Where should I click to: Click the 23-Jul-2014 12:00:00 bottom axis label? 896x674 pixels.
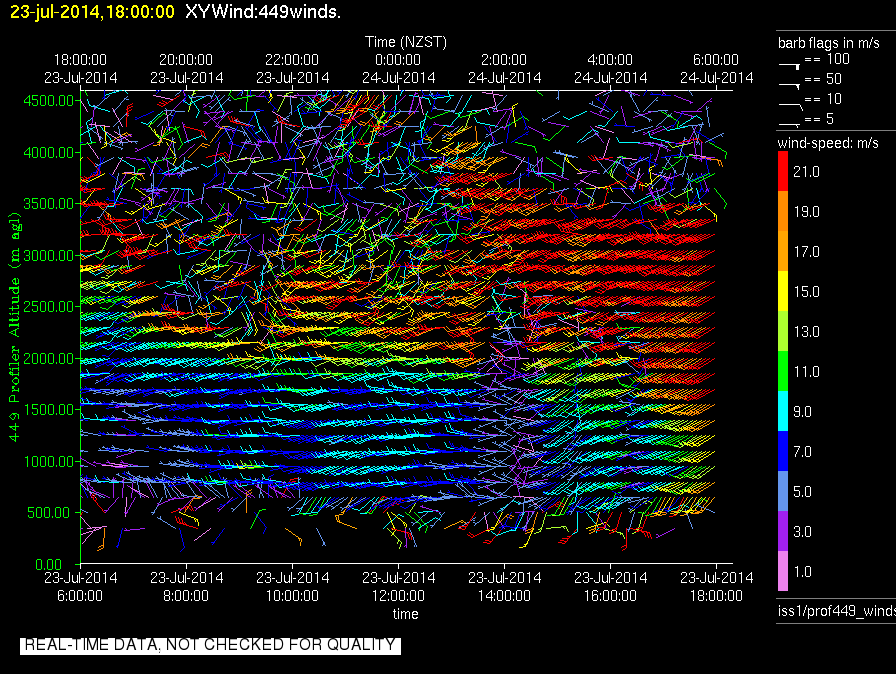(x=398, y=587)
